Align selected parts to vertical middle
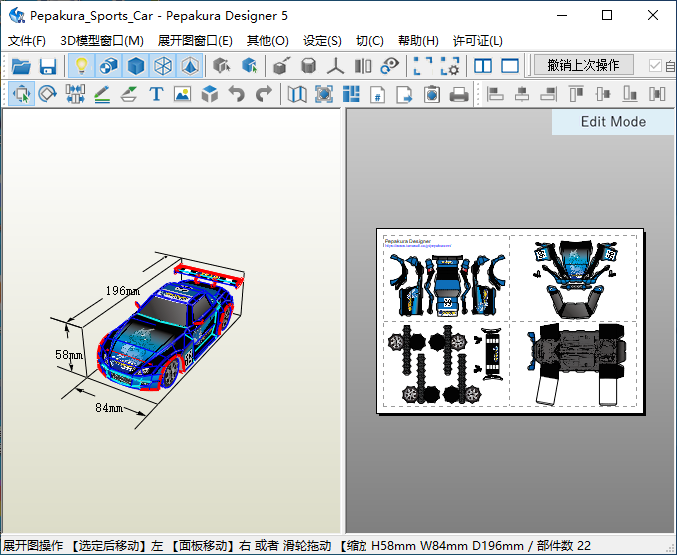The height and width of the screenshot is (555, 677). [603, 94]
